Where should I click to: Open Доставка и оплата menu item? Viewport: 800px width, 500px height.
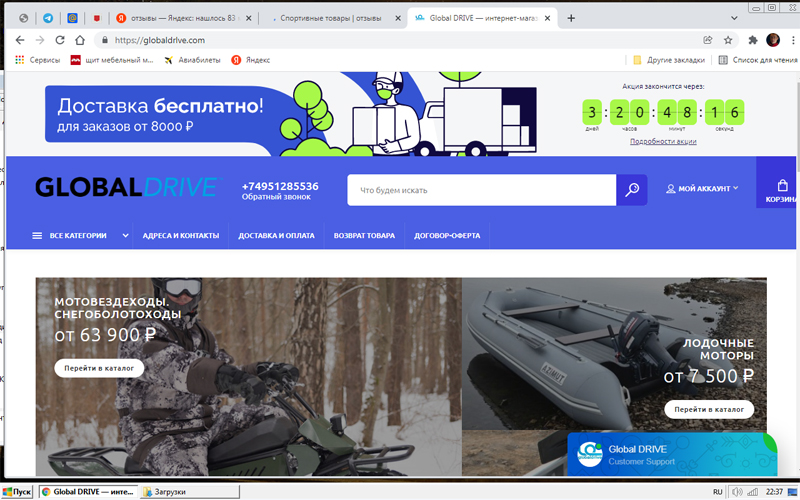tap(276, 236)
